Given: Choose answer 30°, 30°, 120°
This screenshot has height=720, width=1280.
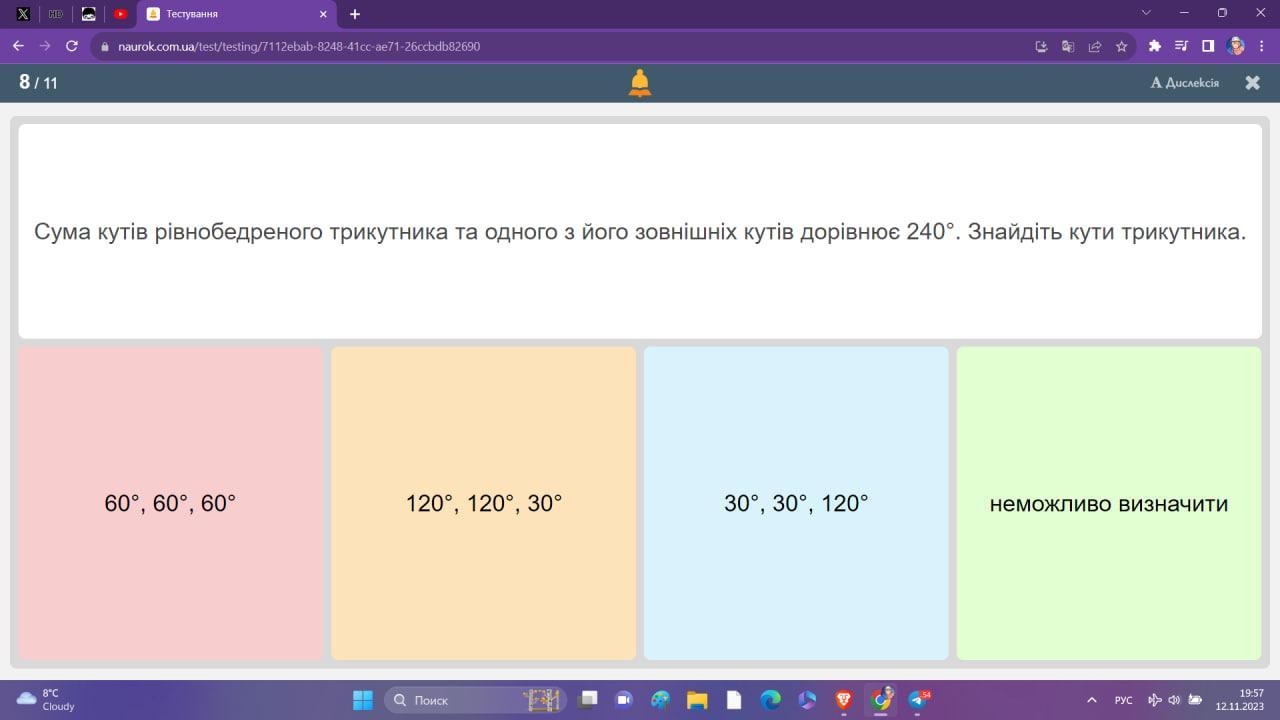Looking at the screenshot, I should pos(796,503).
